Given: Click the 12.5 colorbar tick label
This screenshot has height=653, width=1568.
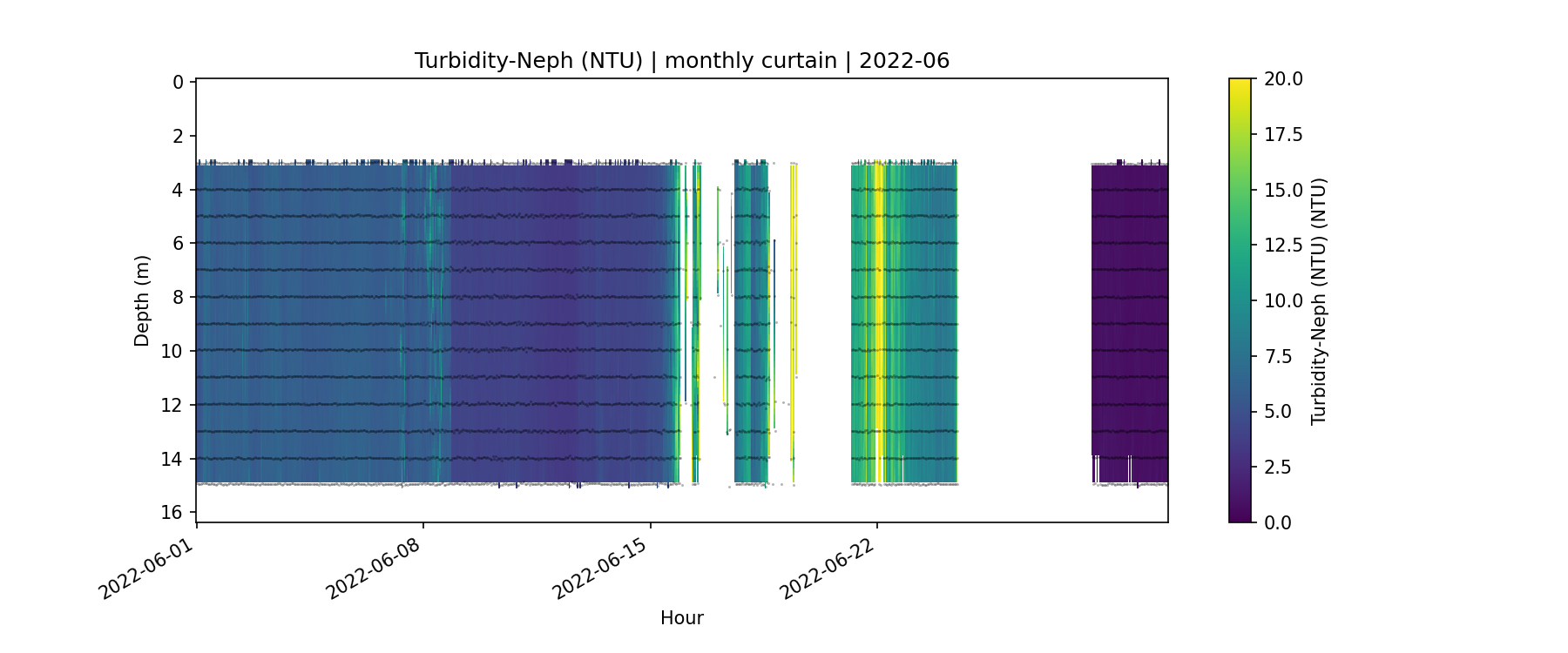Looking at the screenshot, I should (x=1283, y=246).
